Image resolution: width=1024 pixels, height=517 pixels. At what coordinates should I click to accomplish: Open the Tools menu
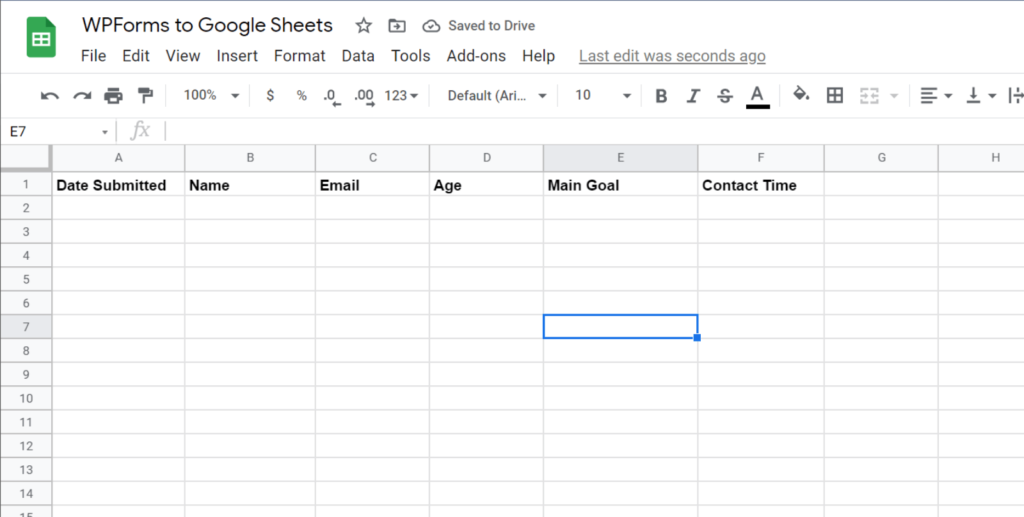tap(411, 56)
